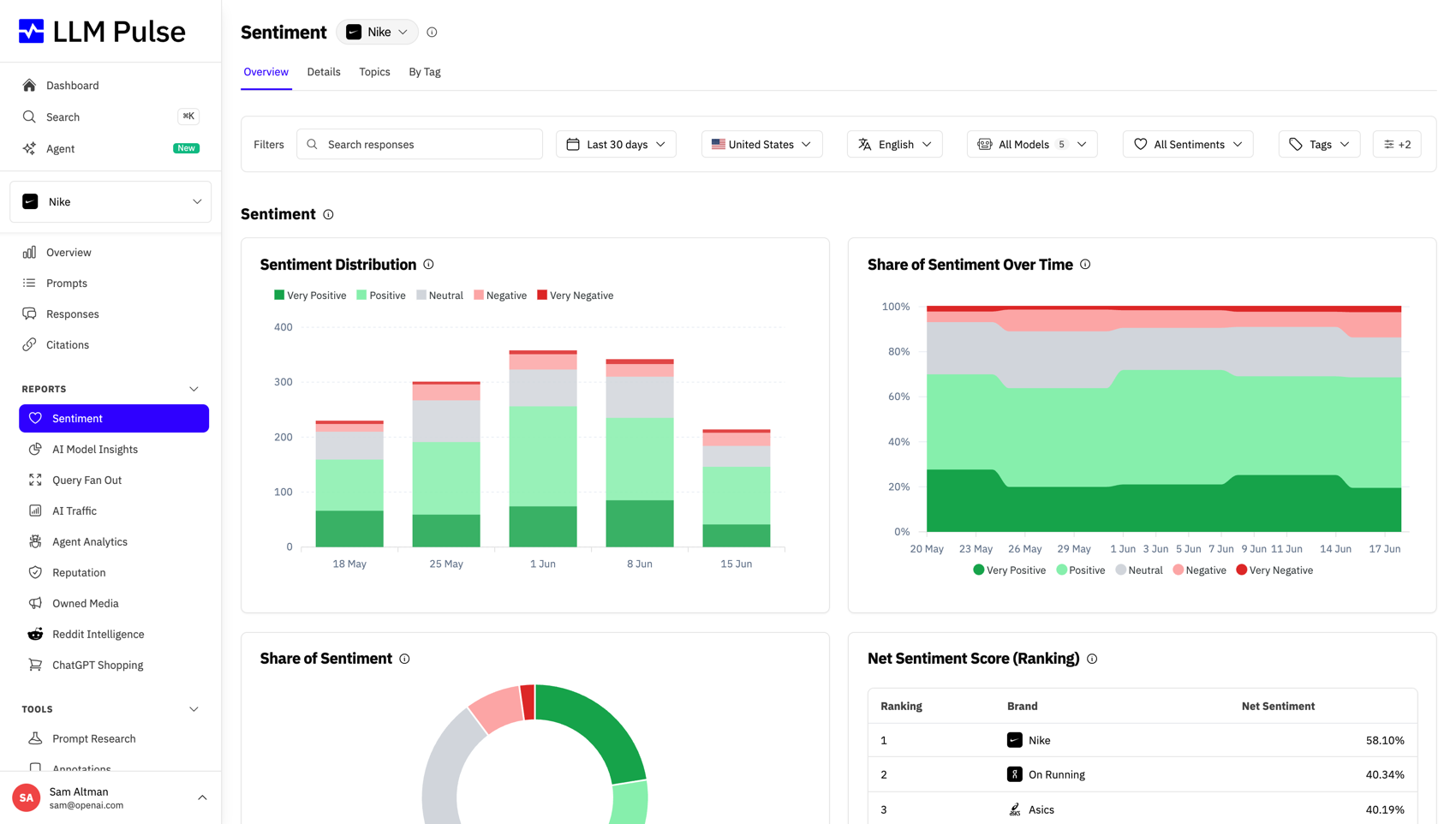Open Agent via its sparkle icon
1456x824 pixels.
(x=29, y=148)
